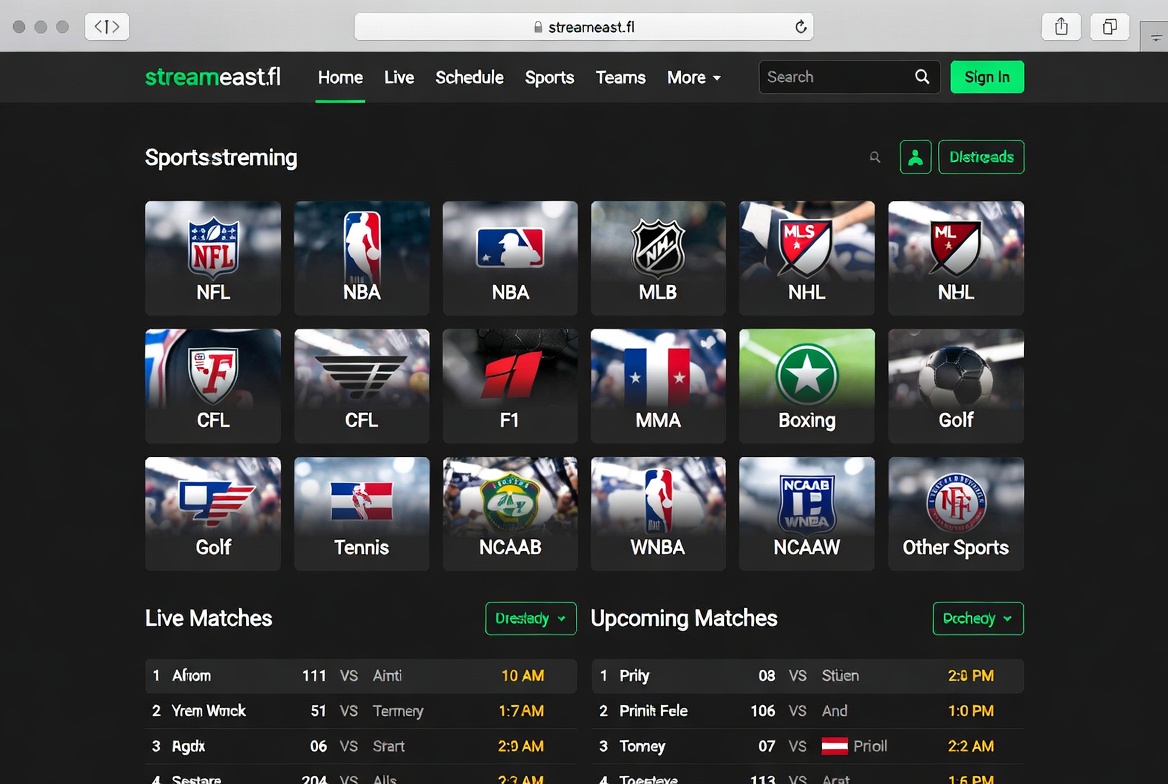Open the Upcoming Matches filter dropdown
This screenshot has width=1168, height=784.
(x=977, y=619)
